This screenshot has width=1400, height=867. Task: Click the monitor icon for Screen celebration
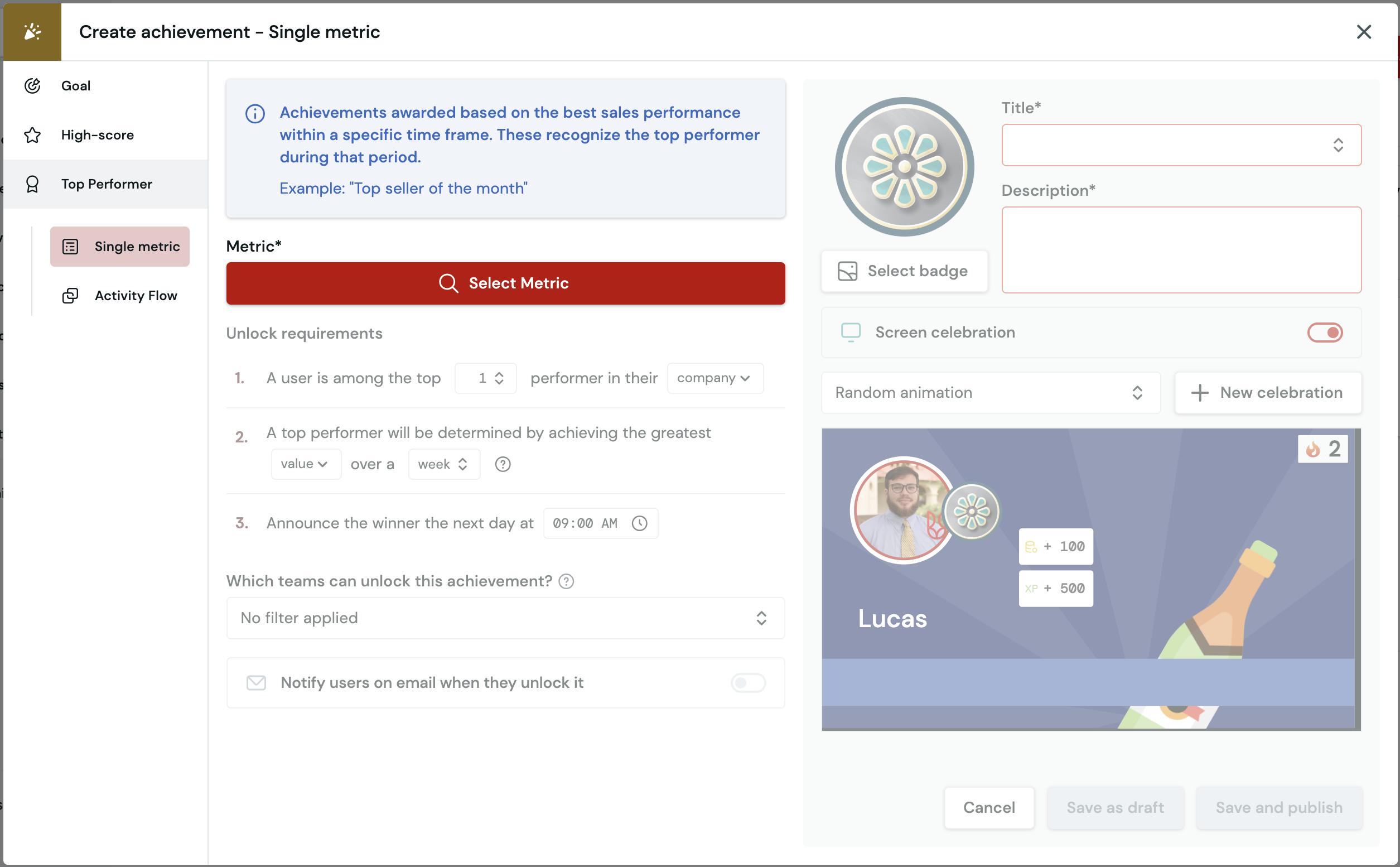tap(851, 332)
